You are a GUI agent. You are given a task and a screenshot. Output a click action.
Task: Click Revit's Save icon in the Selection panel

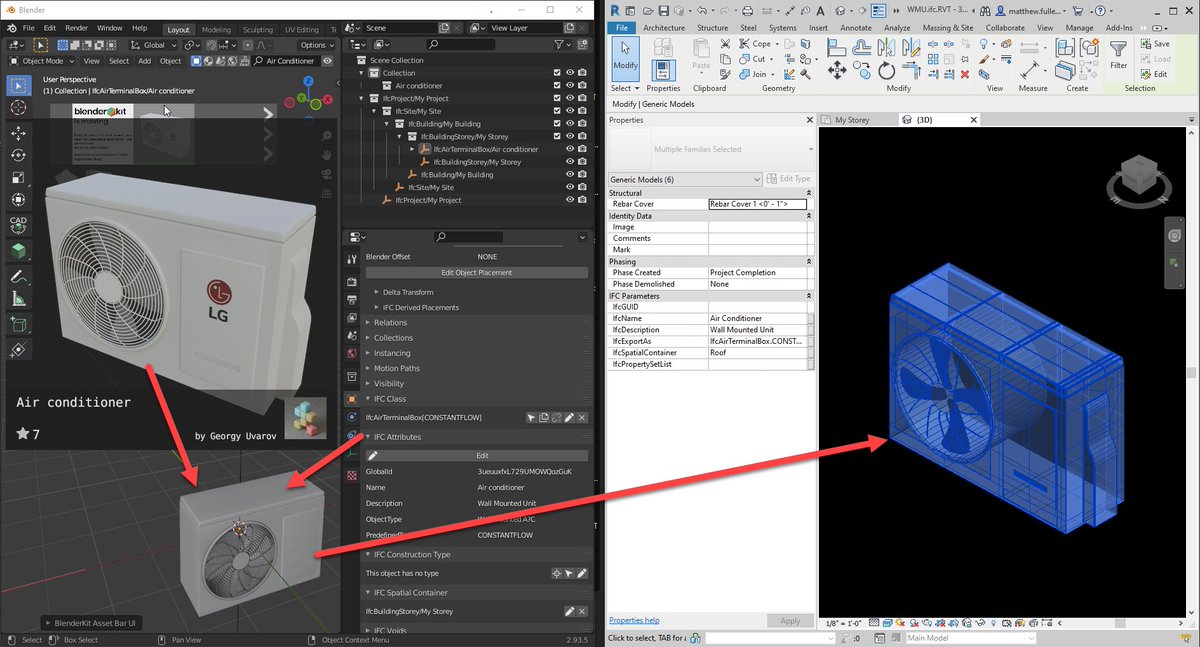[x=1145, y=44]
